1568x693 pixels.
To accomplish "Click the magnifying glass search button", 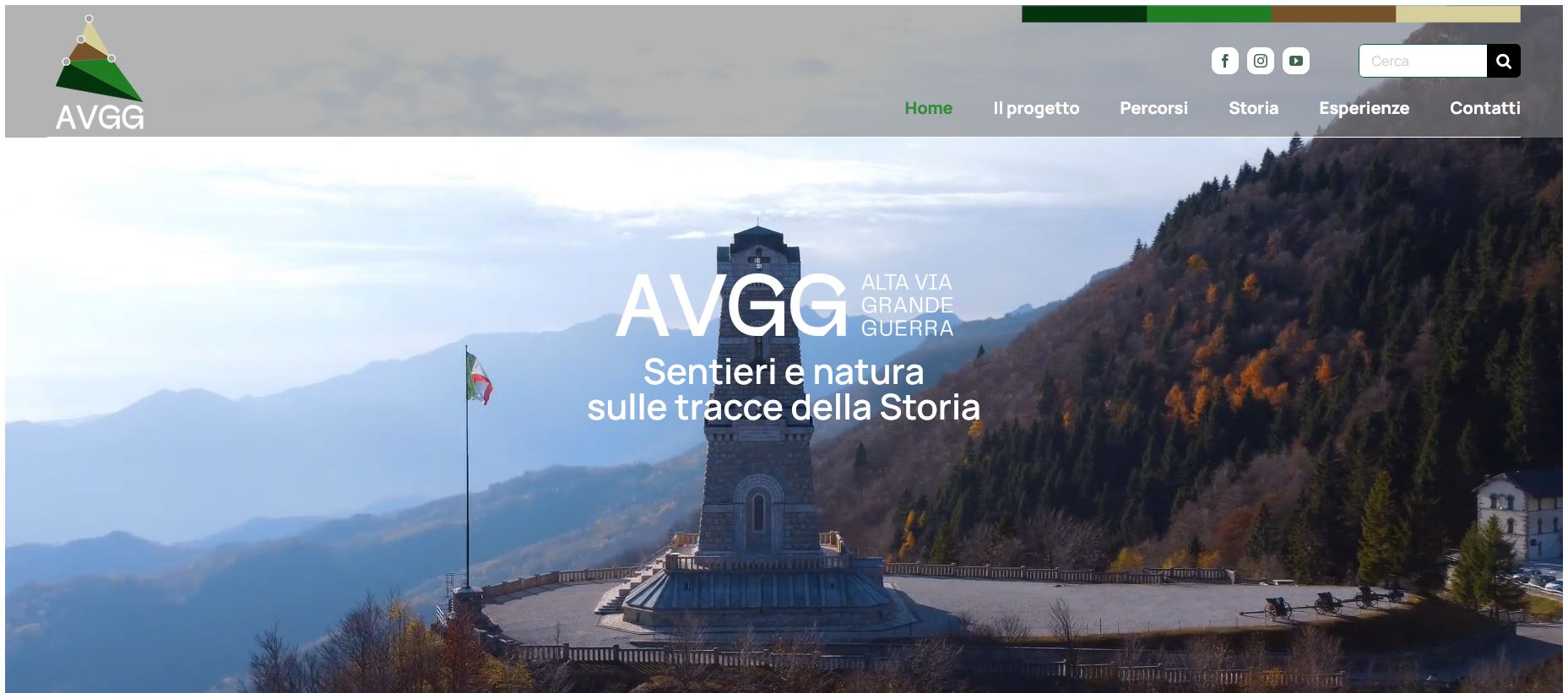I will tap(1503, 61).
